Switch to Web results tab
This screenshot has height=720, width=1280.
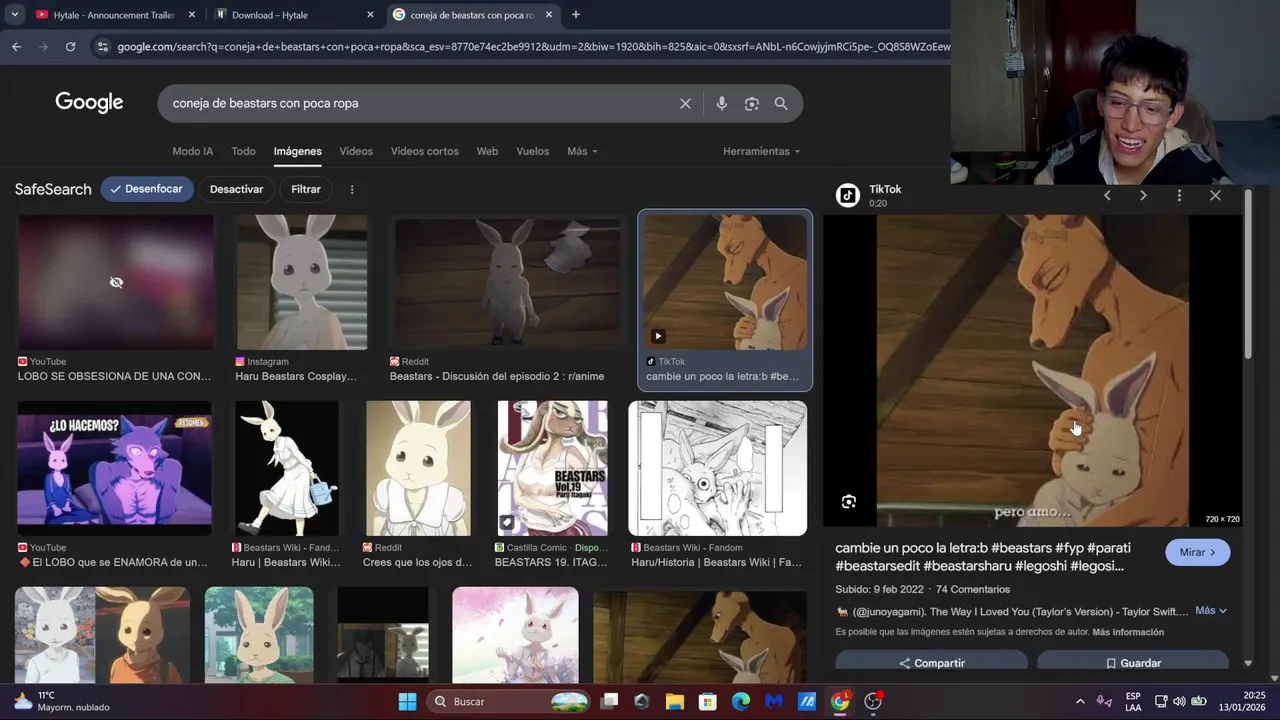coord(487,151)
